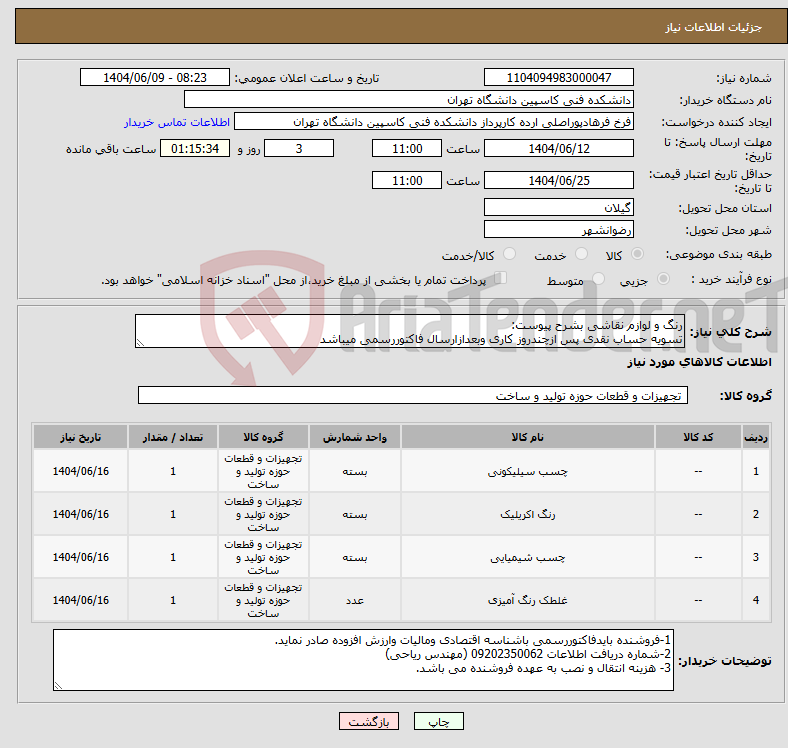
Task: Click the شماره نیاز number field
Action: 558,78
